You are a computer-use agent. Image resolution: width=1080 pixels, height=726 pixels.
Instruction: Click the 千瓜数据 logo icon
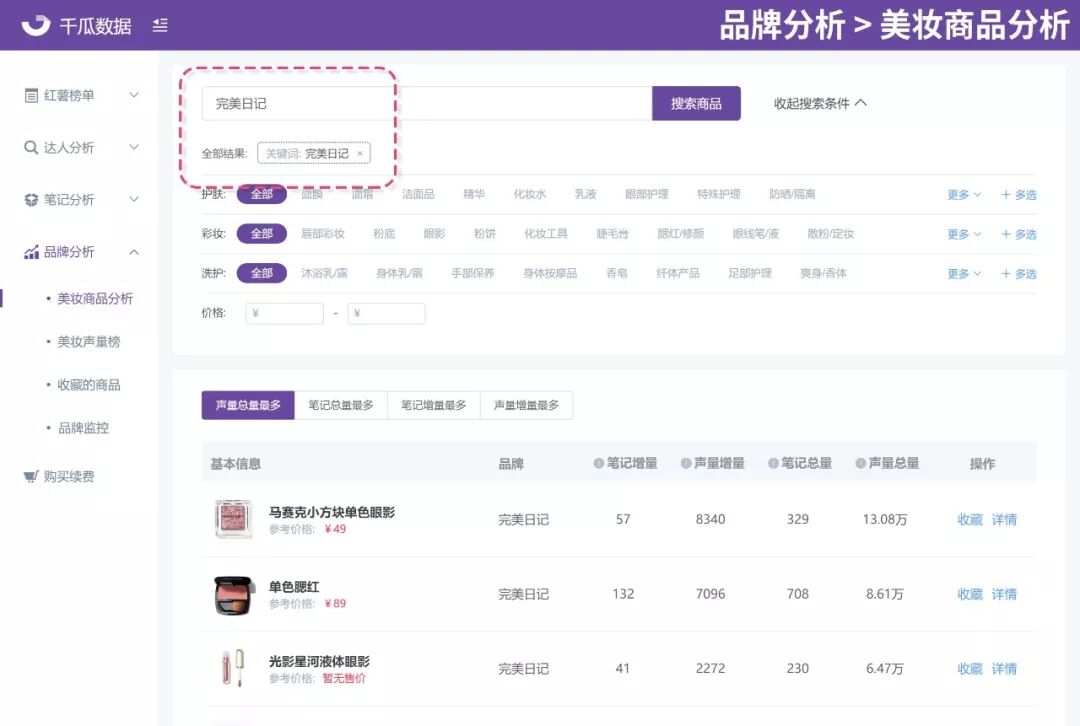point(36,25)
